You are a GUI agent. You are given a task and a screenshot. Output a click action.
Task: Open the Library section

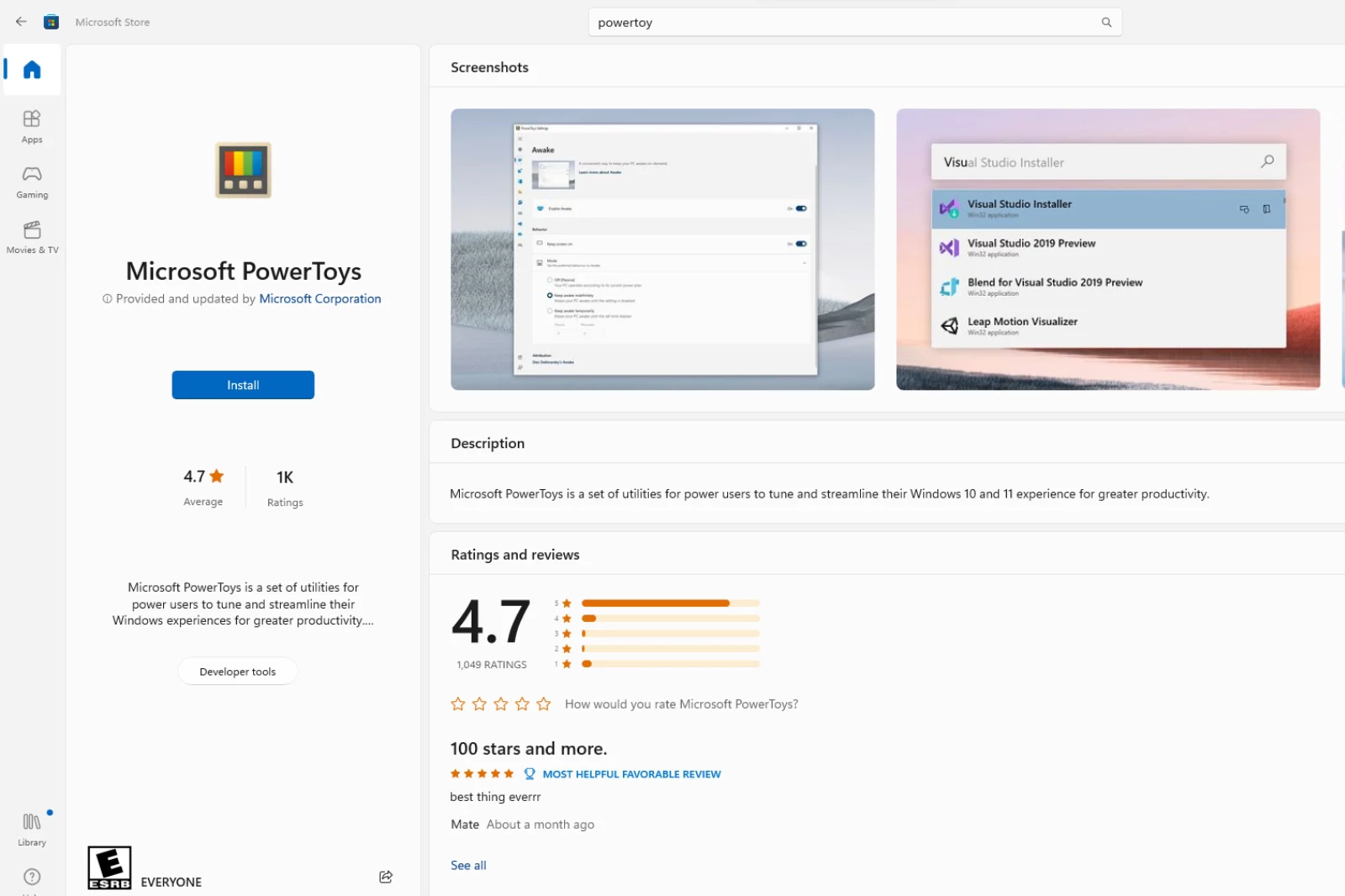[32, 830]
